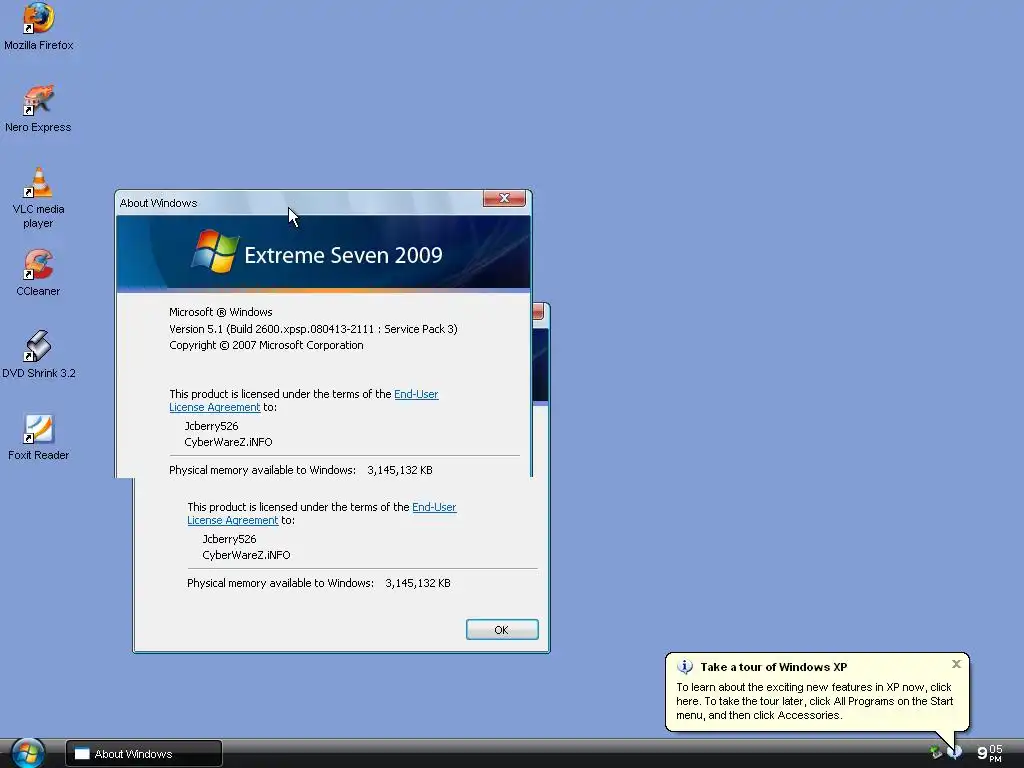The image size is (1024, 768).
Task: Select the DVD Shrink 3.2 icon
Action: click(x=39, y=354)
